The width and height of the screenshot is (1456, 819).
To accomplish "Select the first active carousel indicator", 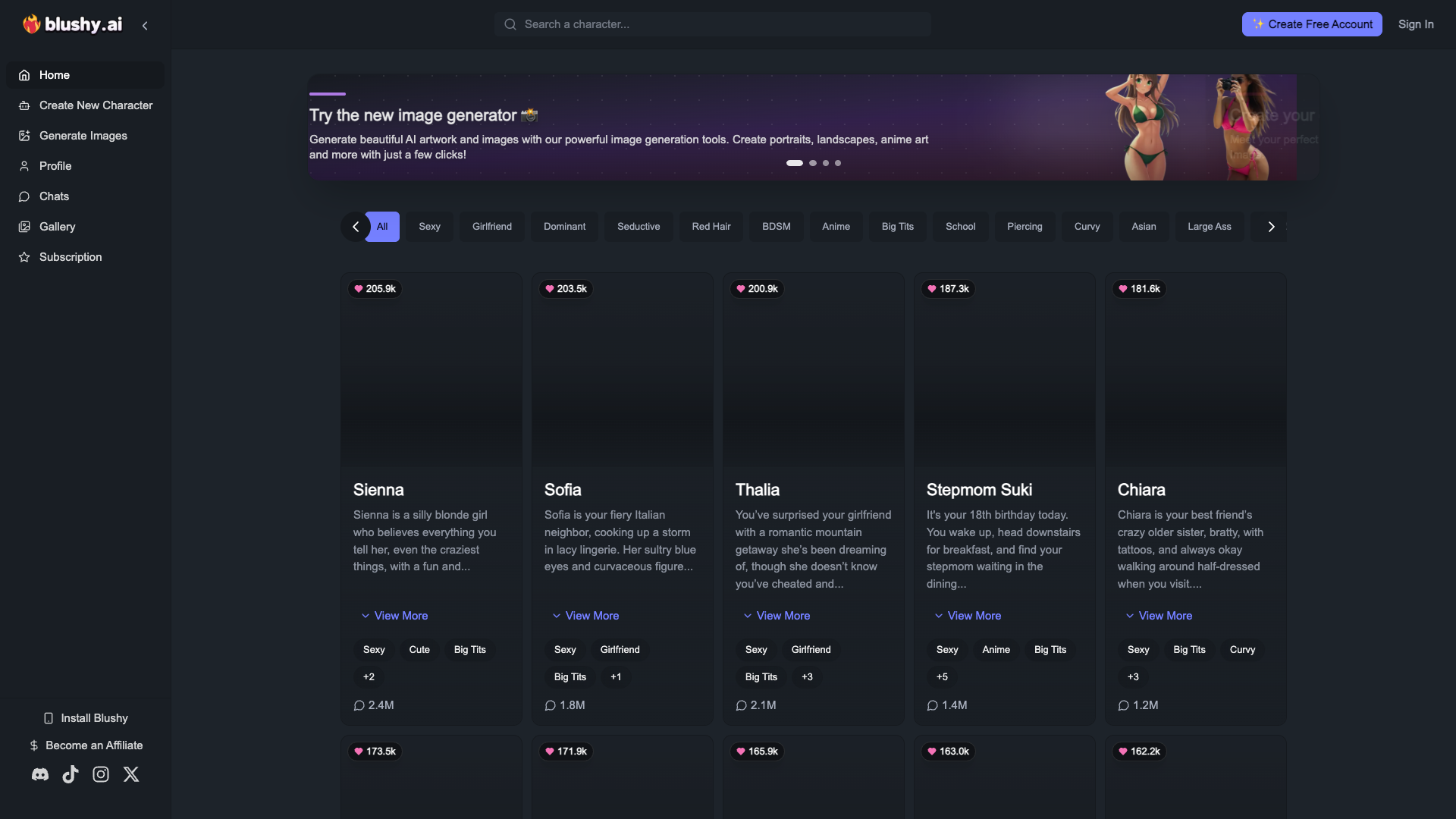I will point(794,163).
